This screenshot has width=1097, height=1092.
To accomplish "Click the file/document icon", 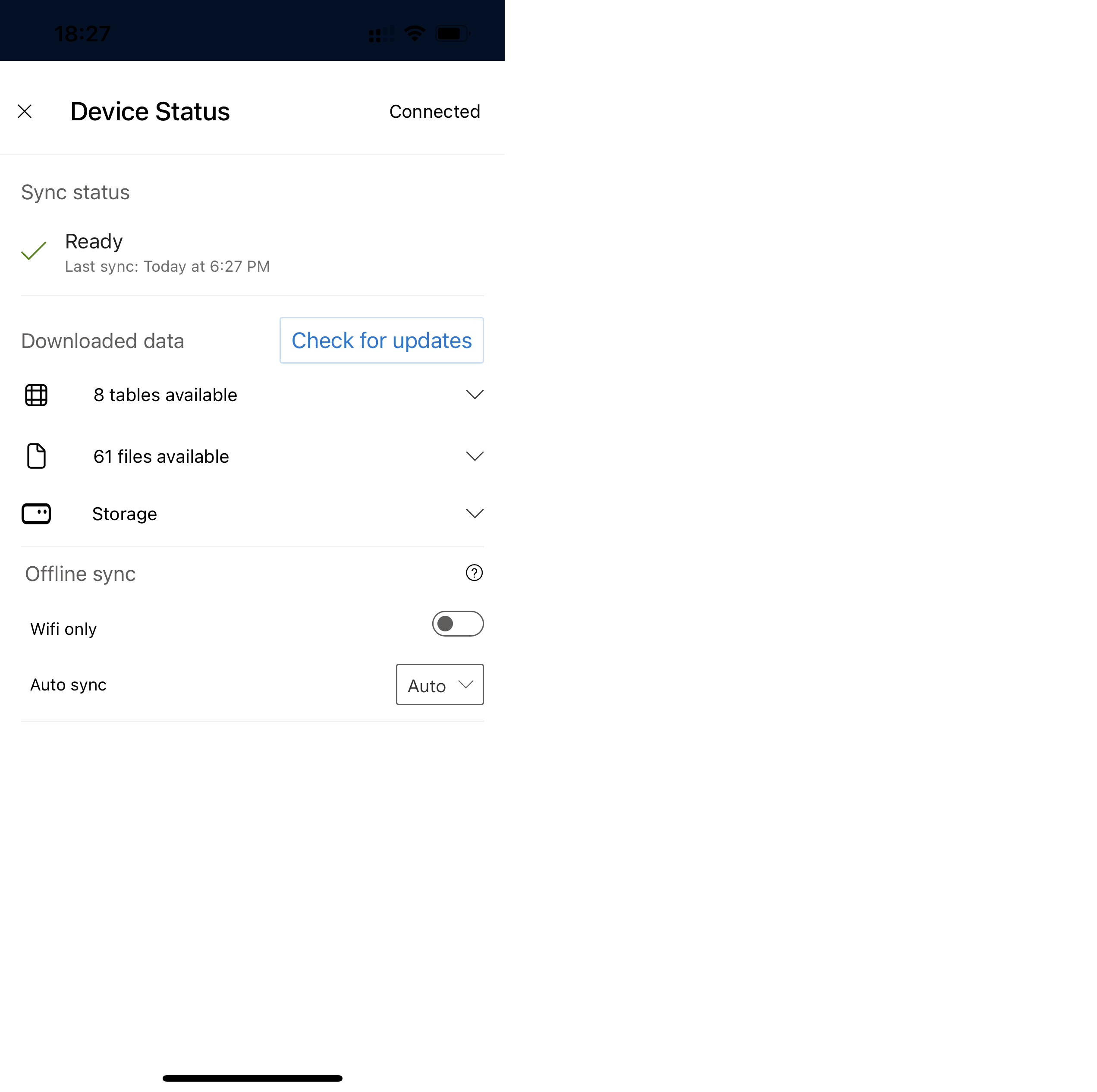I will coord(36,455).
